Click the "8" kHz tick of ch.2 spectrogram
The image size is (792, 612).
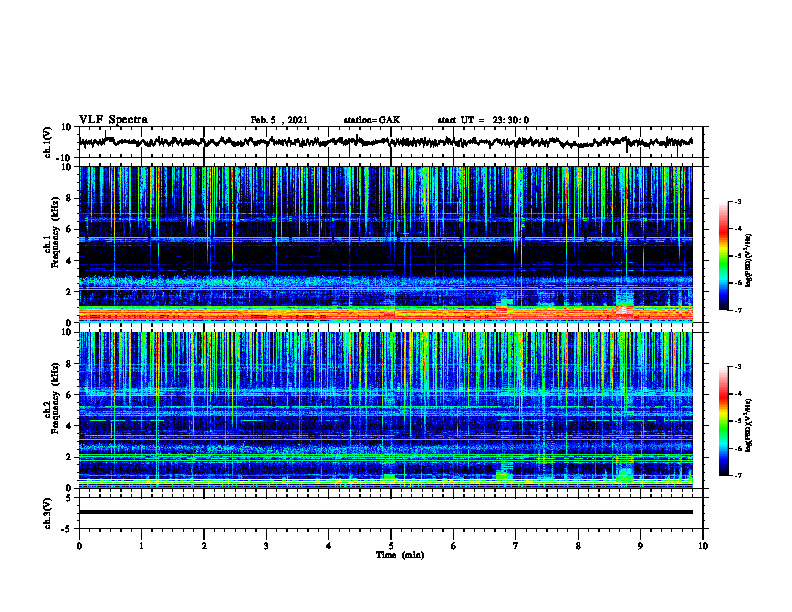[x=69, y=364]
